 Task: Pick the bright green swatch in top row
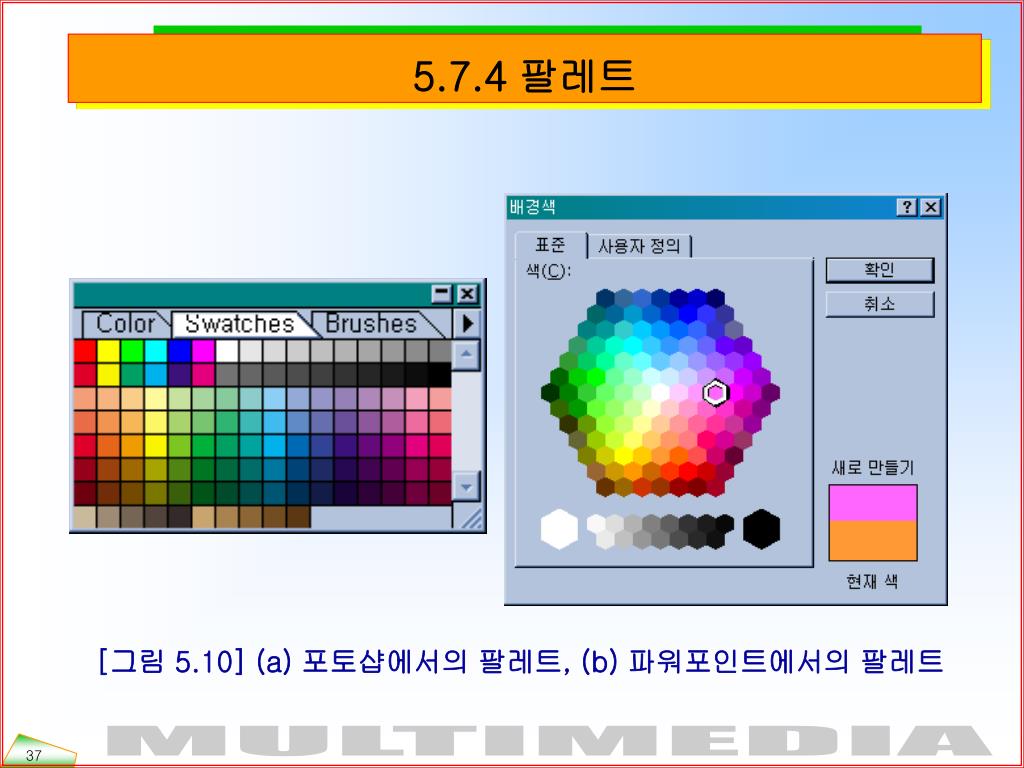132,351
